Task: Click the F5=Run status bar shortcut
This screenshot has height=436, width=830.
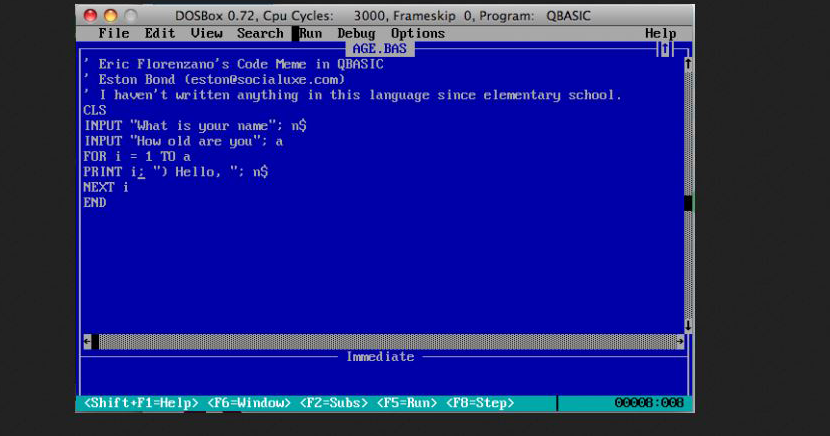Action: [x=407, y=403]
